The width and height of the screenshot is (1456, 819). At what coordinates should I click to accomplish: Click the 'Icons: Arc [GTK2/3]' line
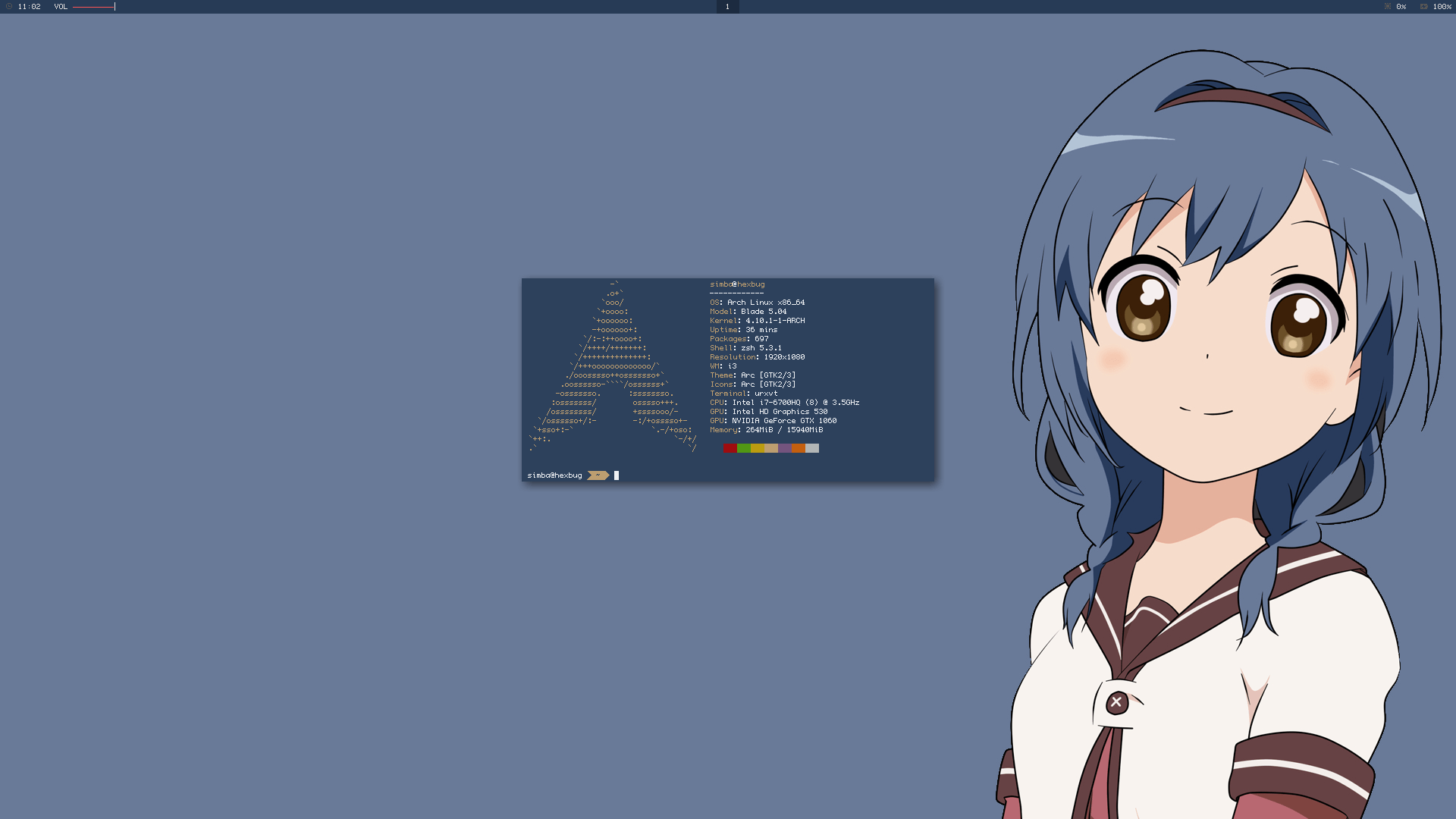coord(753,384)
